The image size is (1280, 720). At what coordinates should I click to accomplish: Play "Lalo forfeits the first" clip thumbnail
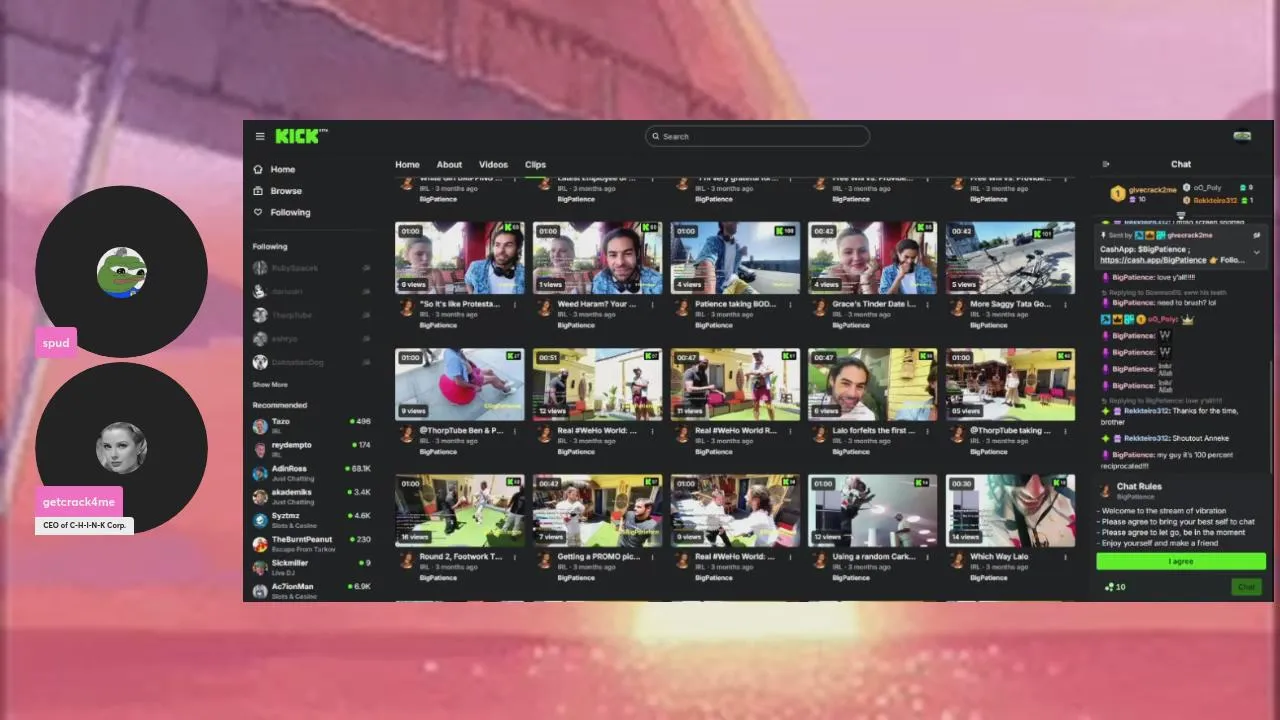click(x=873, y=384)
